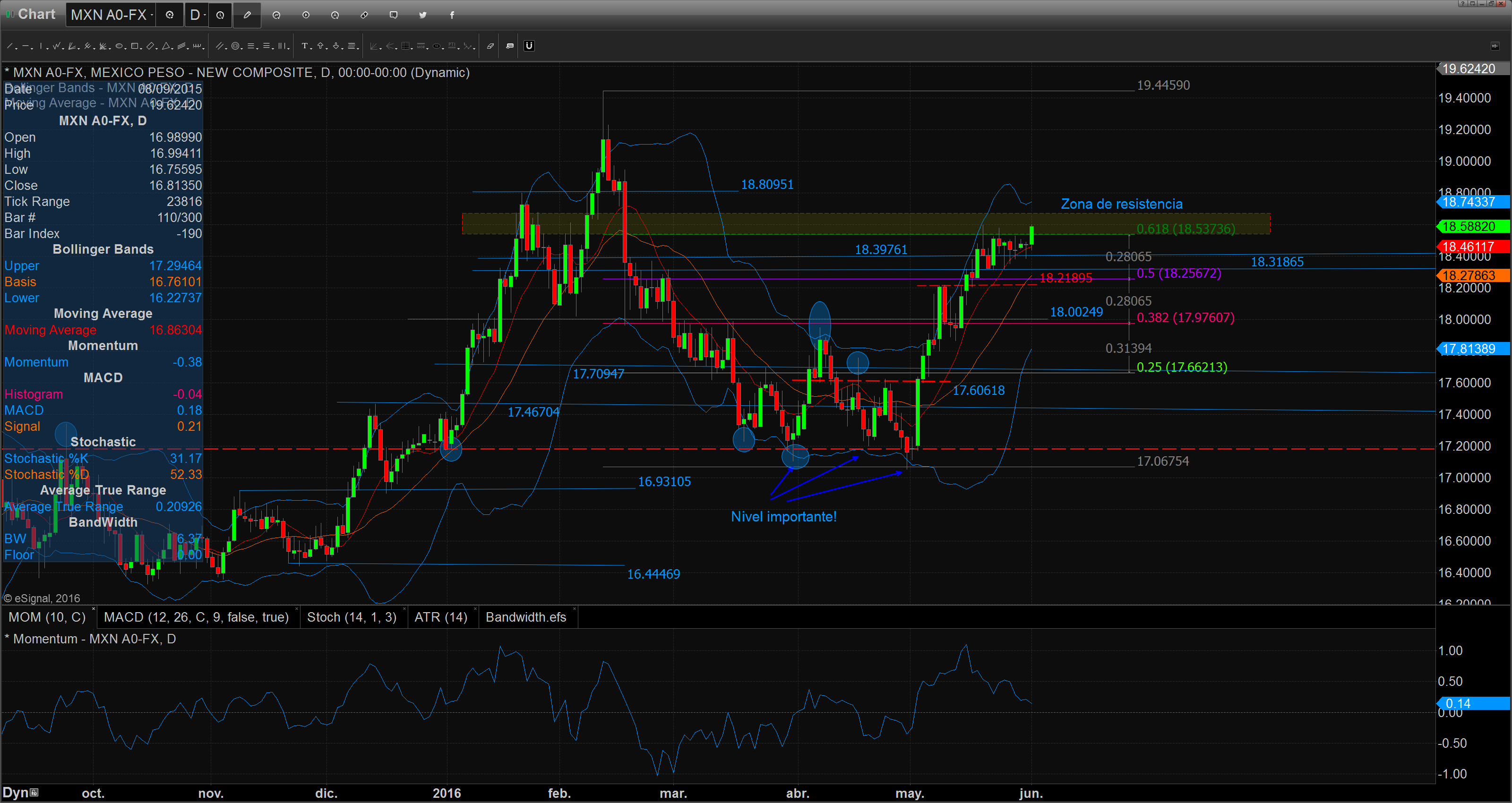Open the D interval dropdown
This screenshot has width=1512, height=803.
pyautogui.click(x=205, y=15)
